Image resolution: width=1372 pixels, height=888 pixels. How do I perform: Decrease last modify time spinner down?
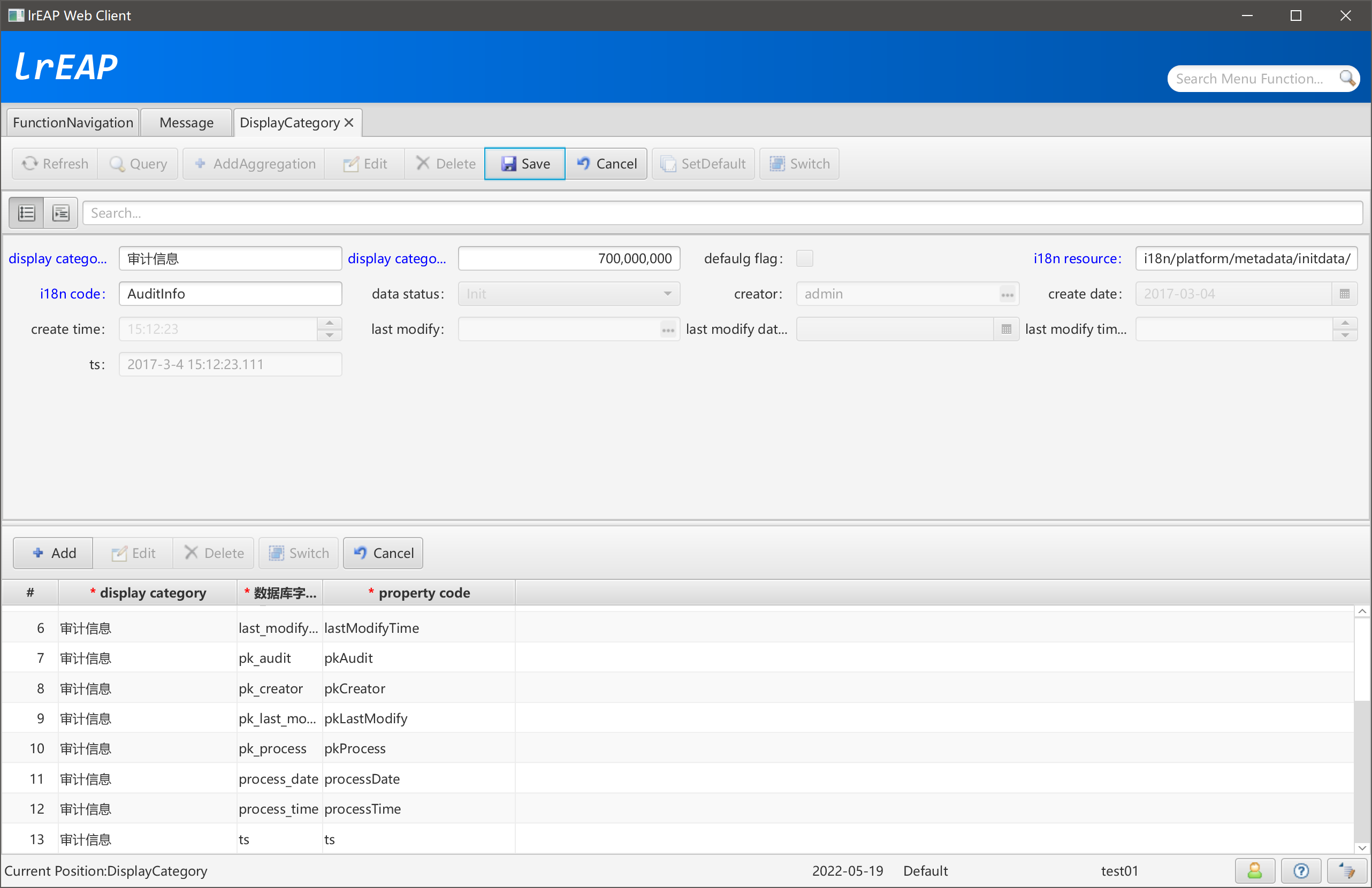coord(1345,335)
